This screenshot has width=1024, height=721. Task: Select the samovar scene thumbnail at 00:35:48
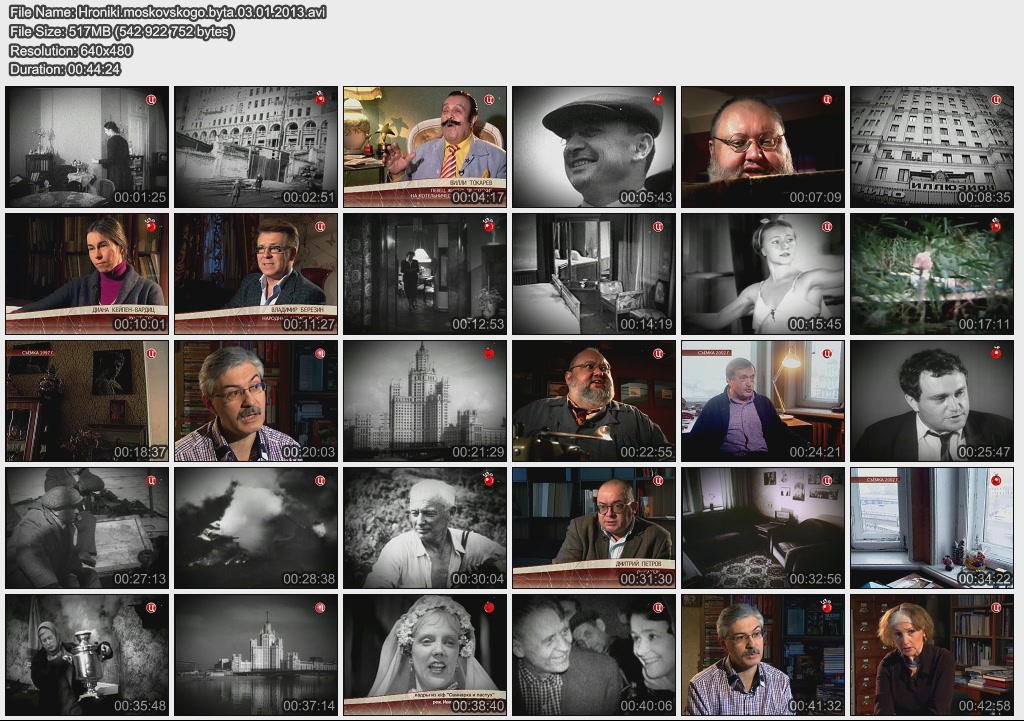pyautogui.click(x=87, y=654)
